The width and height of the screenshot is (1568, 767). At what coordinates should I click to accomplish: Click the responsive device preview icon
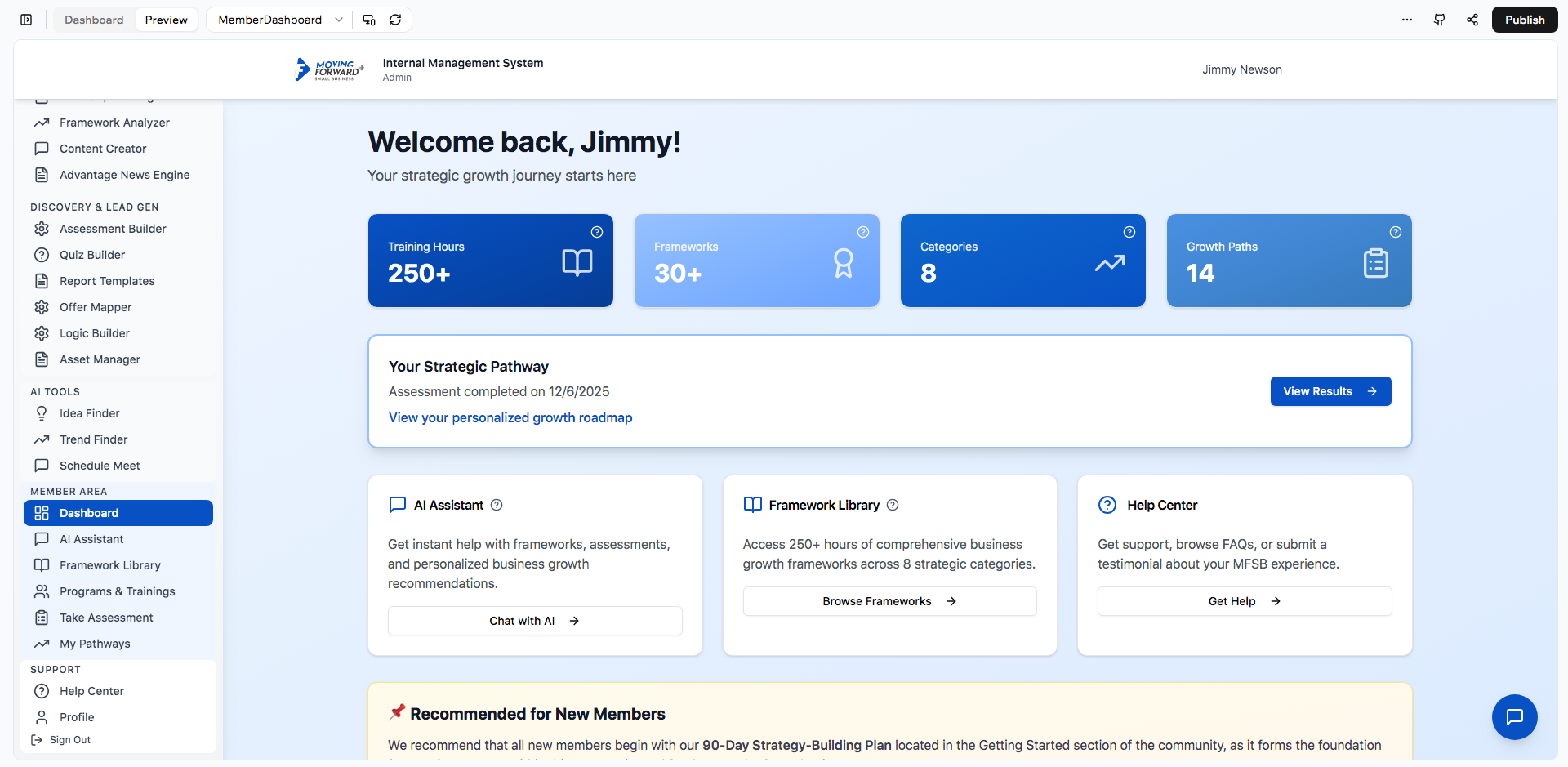(x=369, y=20)
